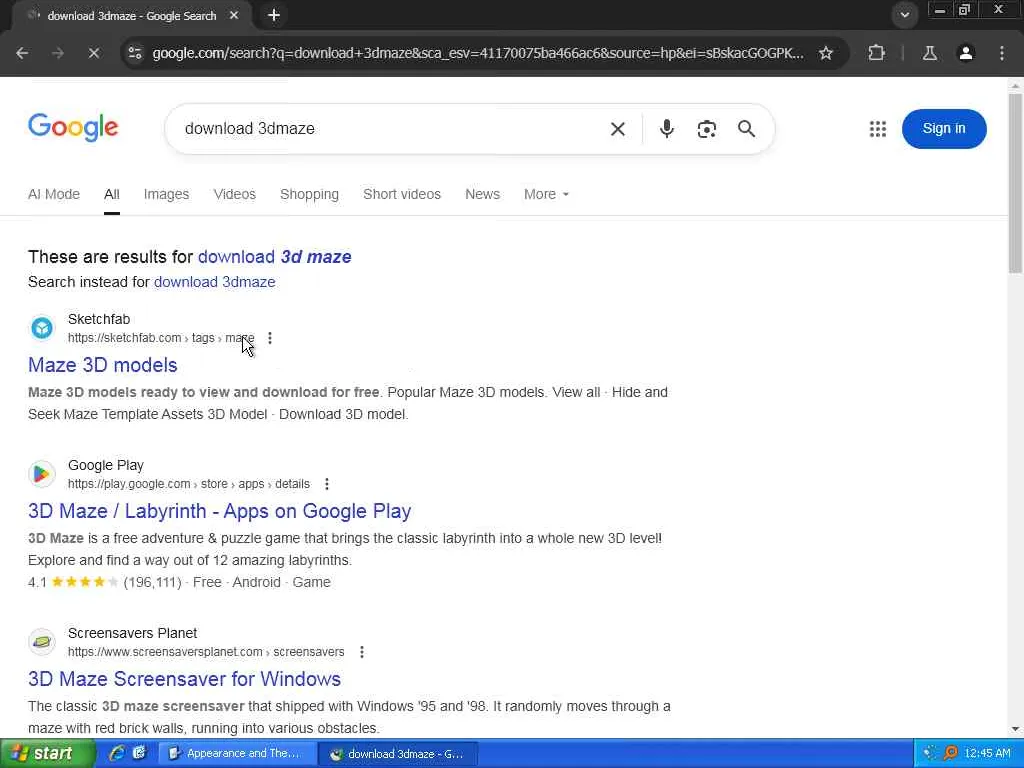Switch to Videos tab
The width and height of the screenshot is (1024, 768).
pos(234,194)
